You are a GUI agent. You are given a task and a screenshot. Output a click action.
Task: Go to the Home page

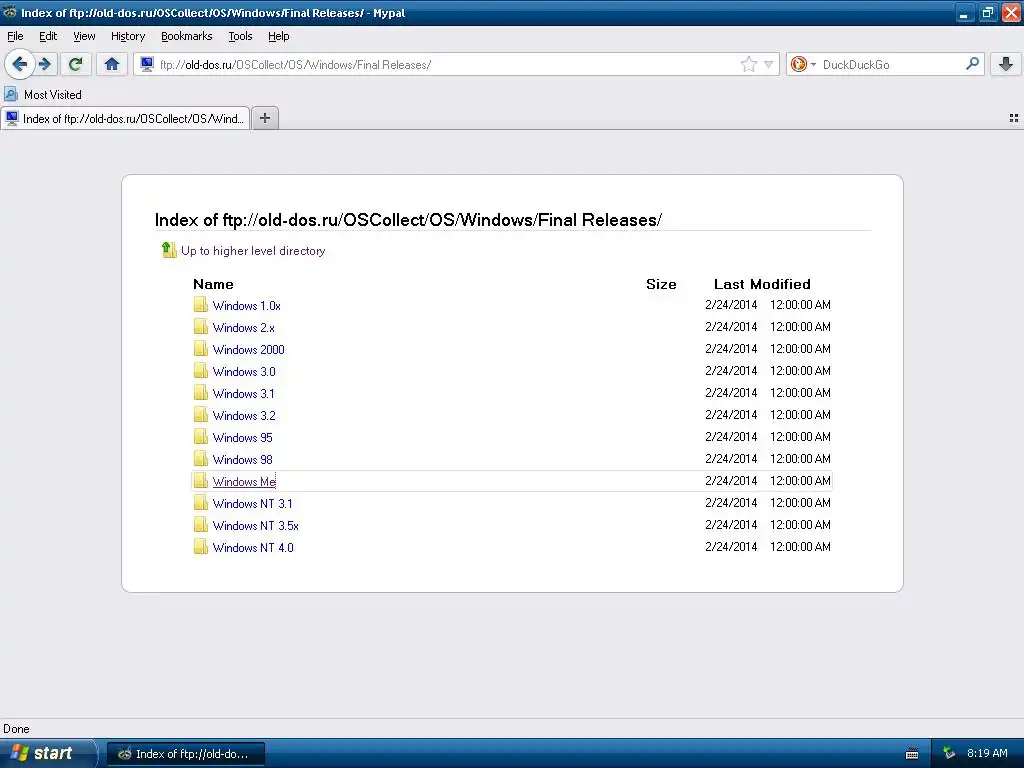point(112,64)
